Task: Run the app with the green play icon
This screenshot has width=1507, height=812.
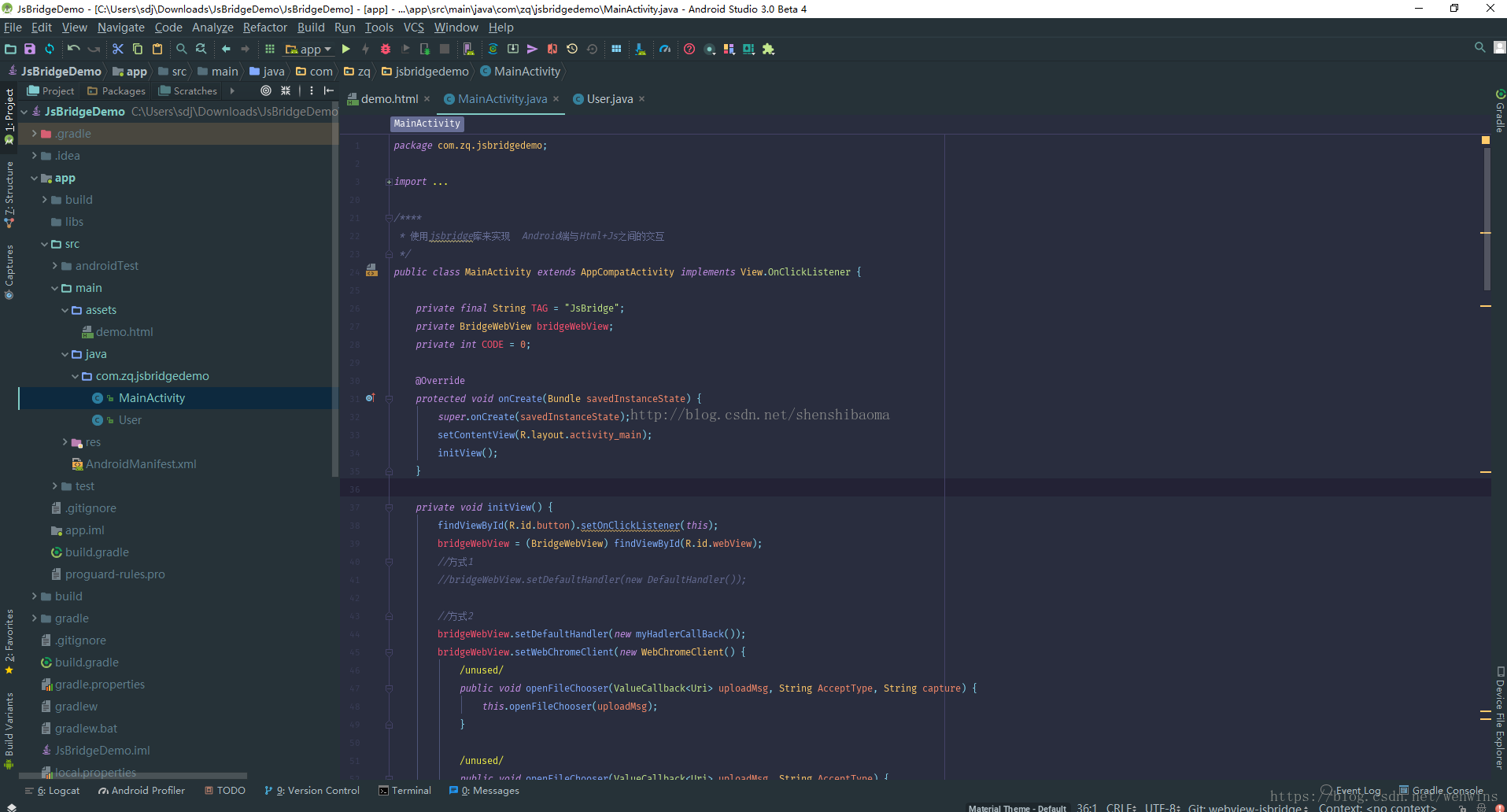Action: point(345,49)
